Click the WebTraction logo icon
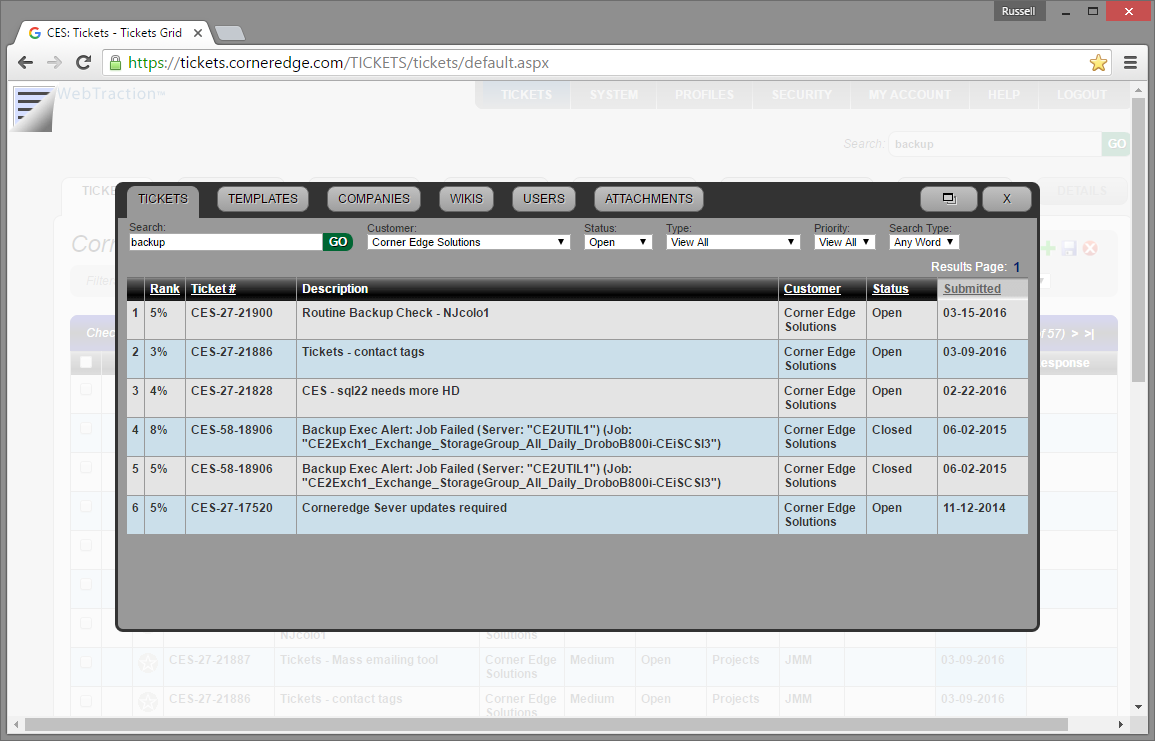The image size is (1155, 741). tap(33, 109)
